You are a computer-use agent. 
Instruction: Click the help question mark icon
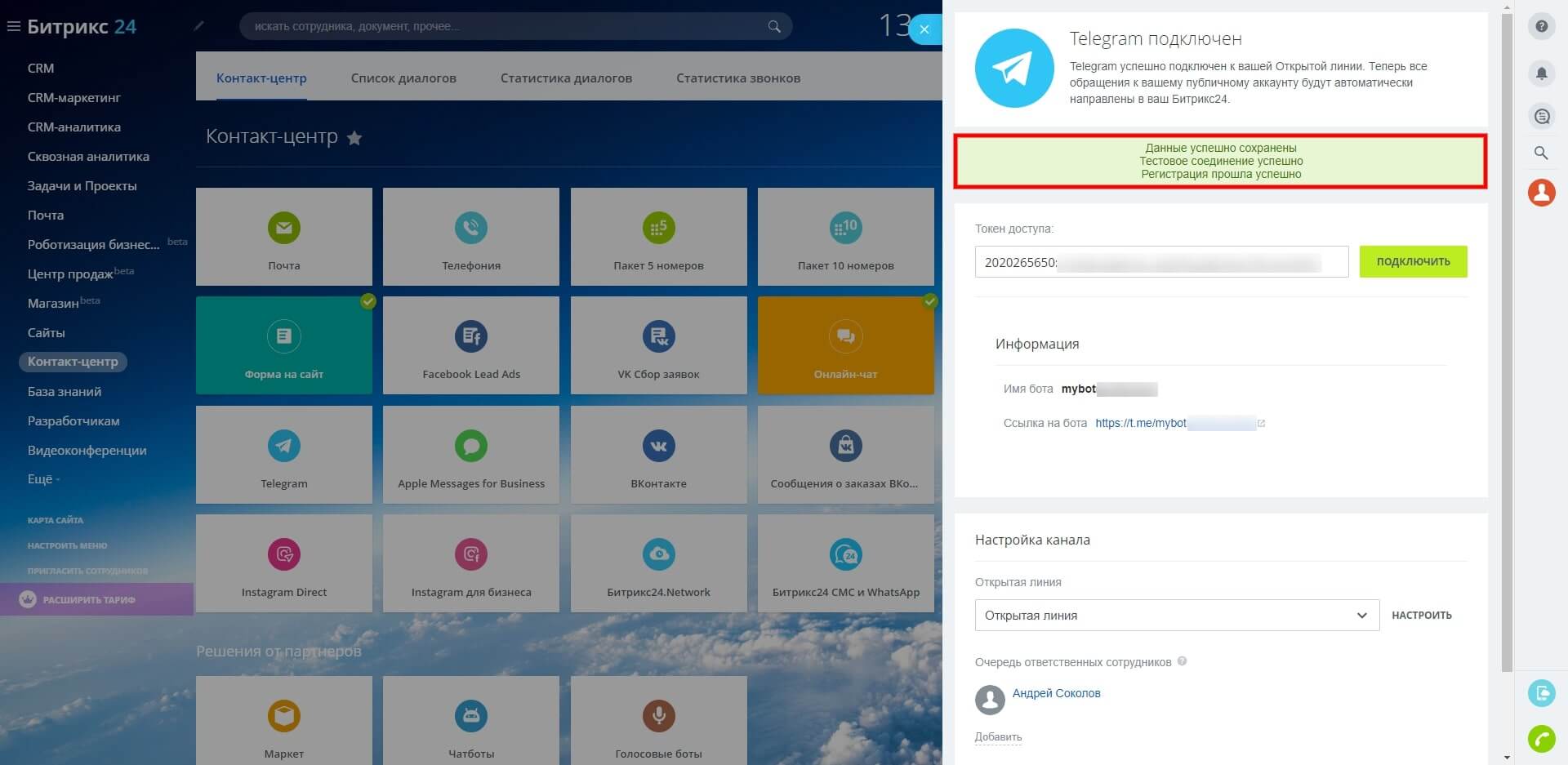click(x=1541, y=26)
